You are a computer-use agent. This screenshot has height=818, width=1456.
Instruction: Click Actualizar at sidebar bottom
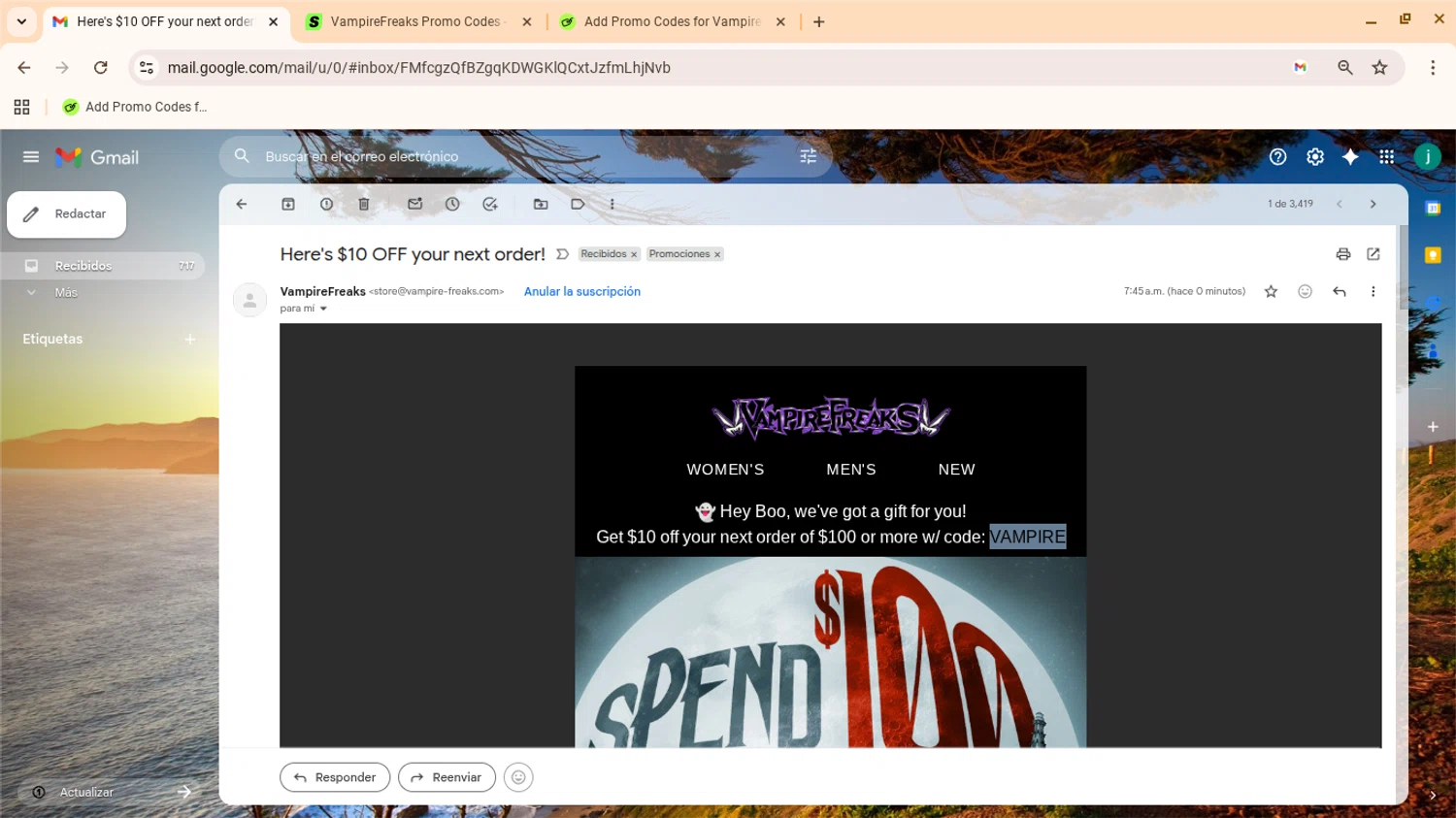pyautogui.click(x=86, y=792)
